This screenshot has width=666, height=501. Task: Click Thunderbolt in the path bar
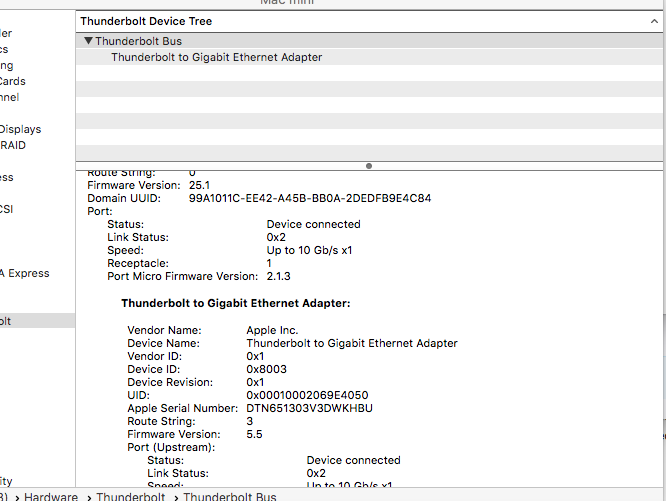(130, 496)
